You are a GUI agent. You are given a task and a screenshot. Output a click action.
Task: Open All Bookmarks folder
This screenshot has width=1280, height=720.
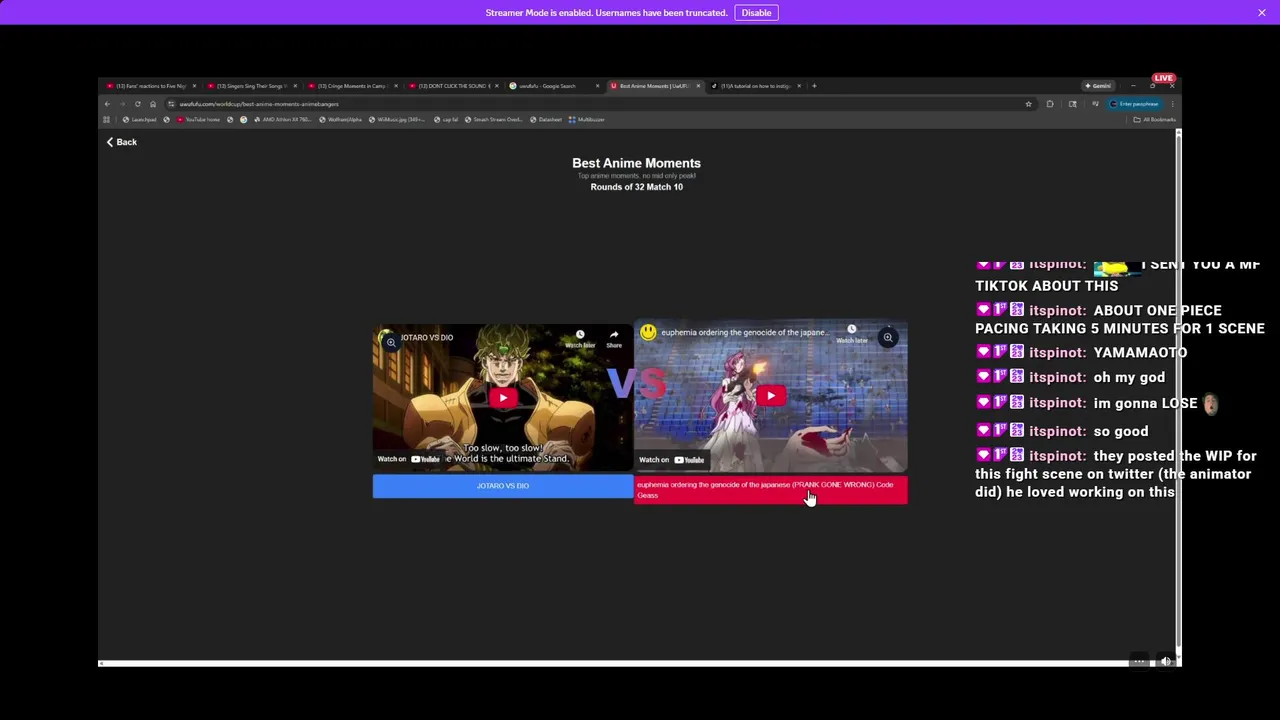(1156, 120)
